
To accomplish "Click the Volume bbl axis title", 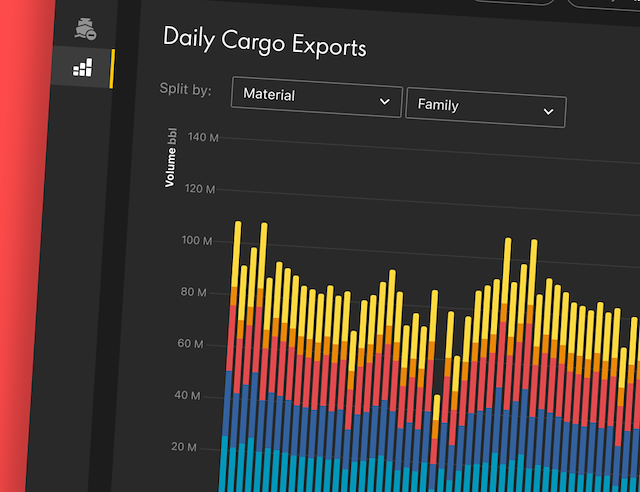I will pyautogui.click(x=171, y=158).
